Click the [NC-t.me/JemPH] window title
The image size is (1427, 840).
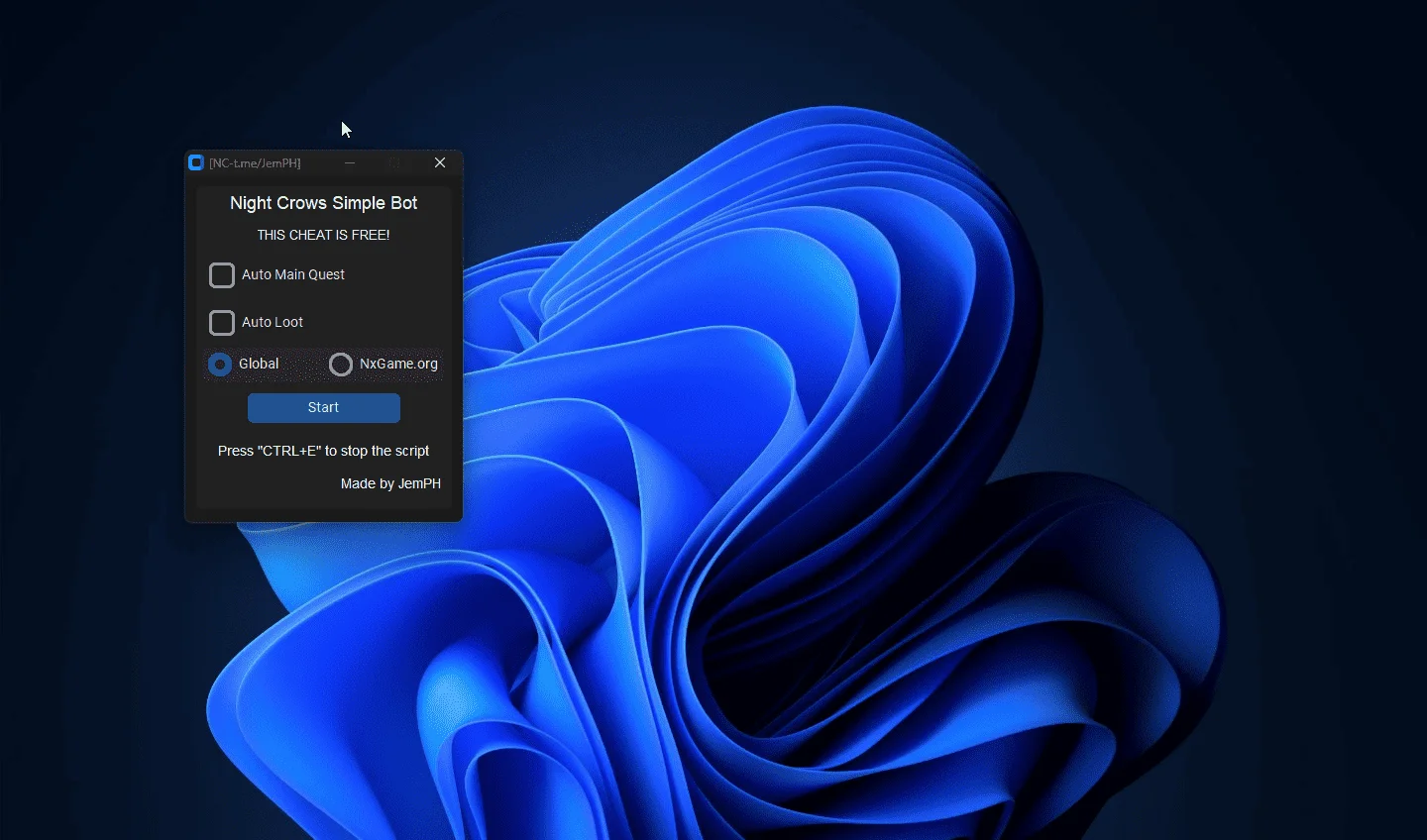tap(255, 163)
